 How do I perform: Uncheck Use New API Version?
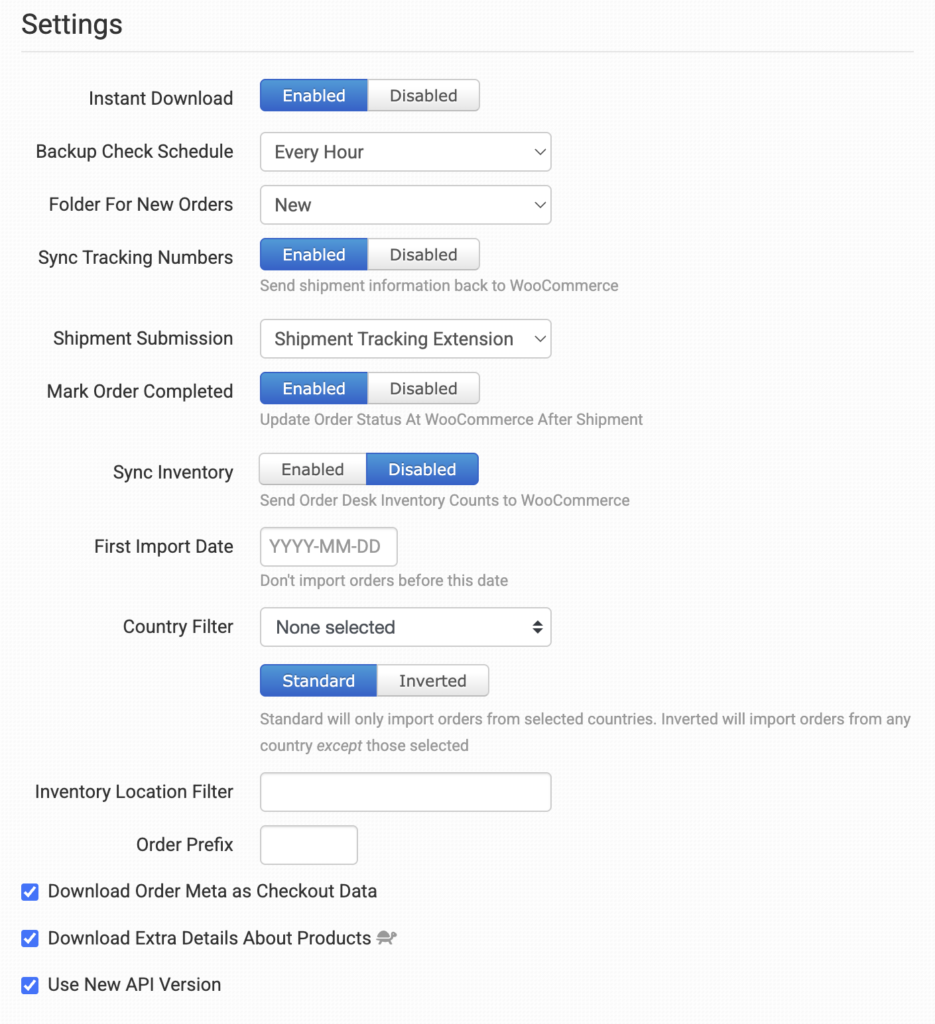click(30, 985)
